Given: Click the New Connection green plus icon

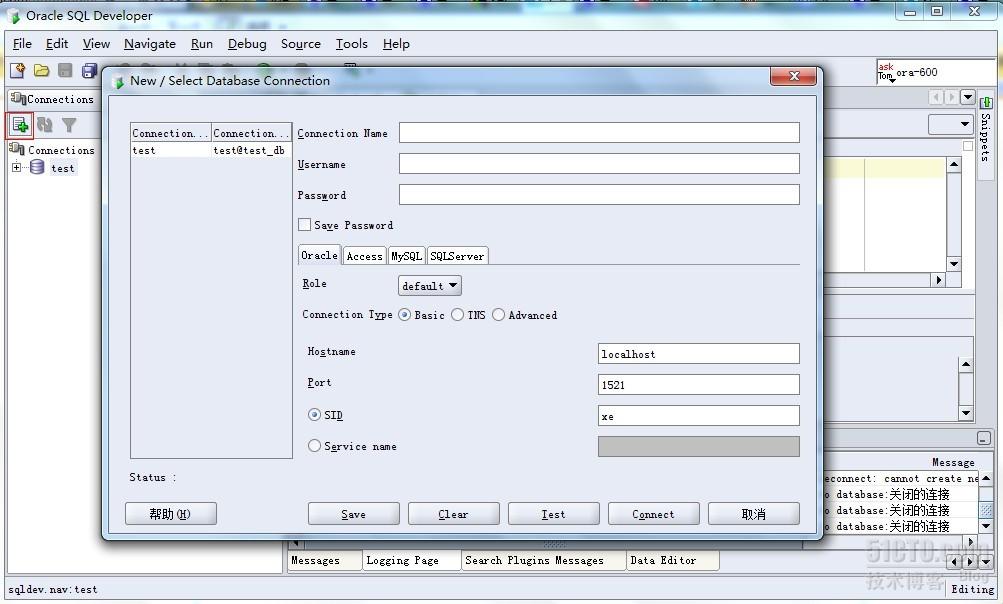Looking at the screenshot, I should click(20, 125).
